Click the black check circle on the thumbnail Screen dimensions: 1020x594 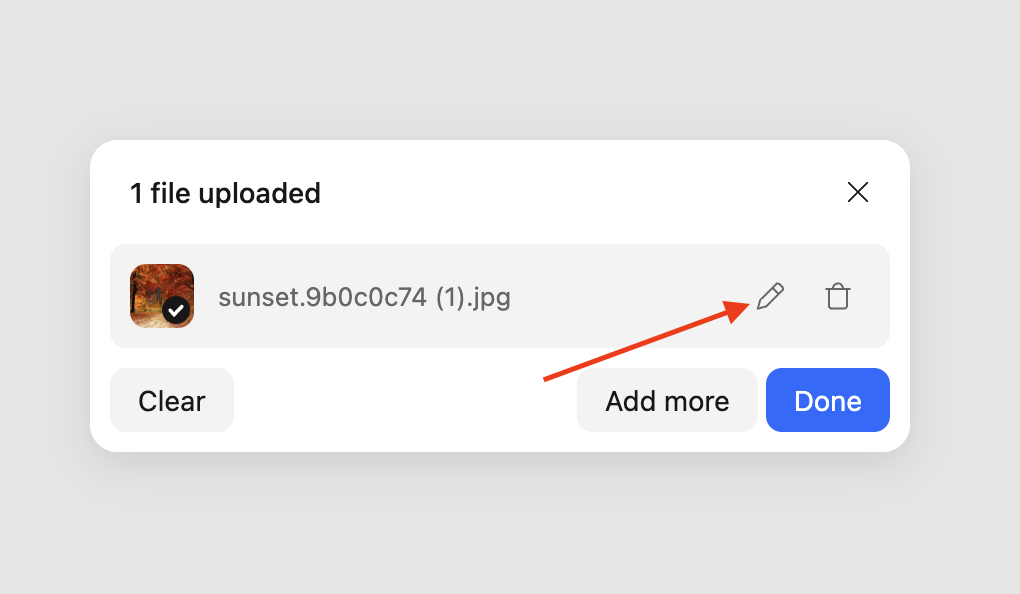(176, 310)
